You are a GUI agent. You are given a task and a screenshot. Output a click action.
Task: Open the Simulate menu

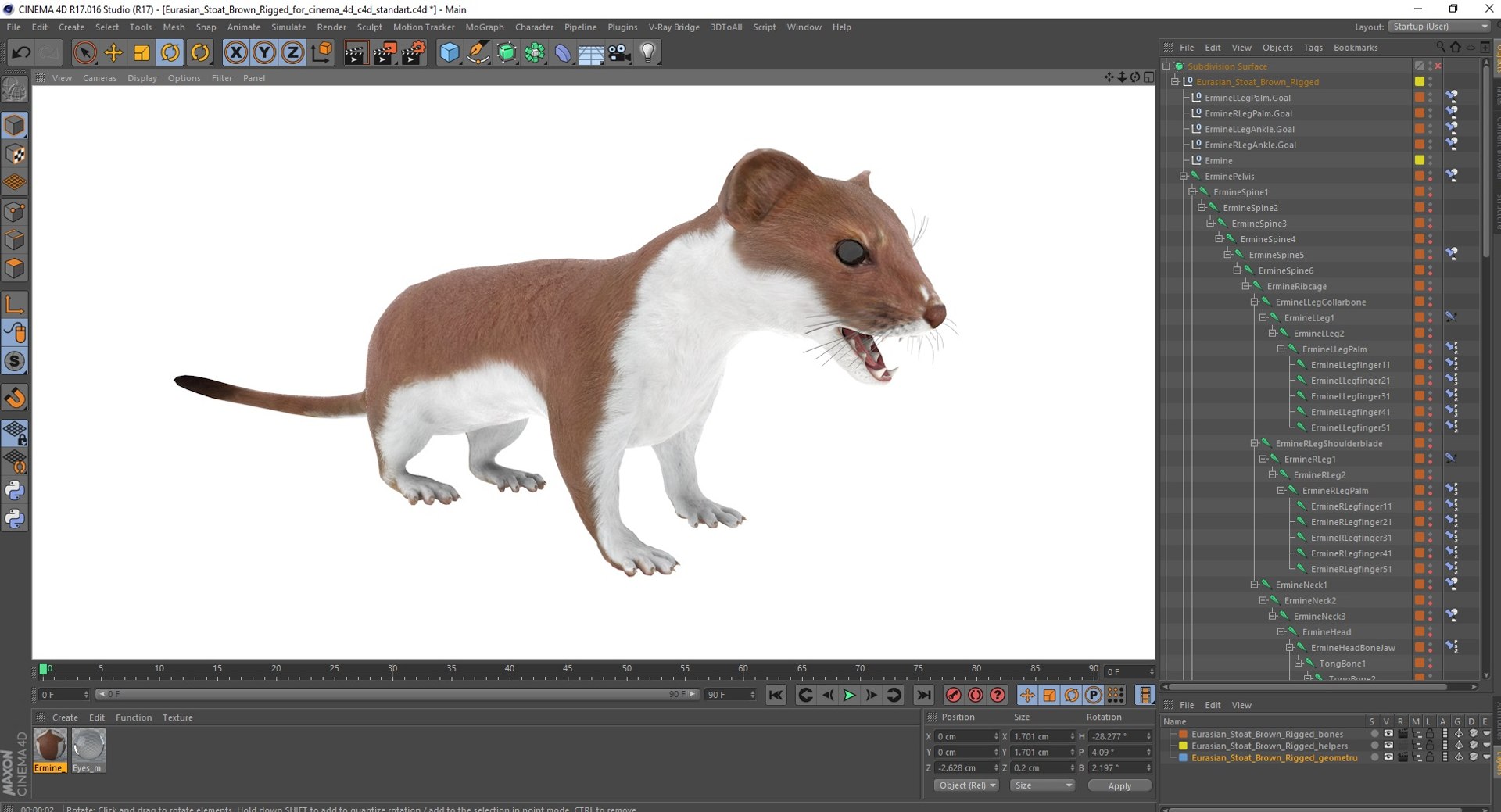click(288, 27)
